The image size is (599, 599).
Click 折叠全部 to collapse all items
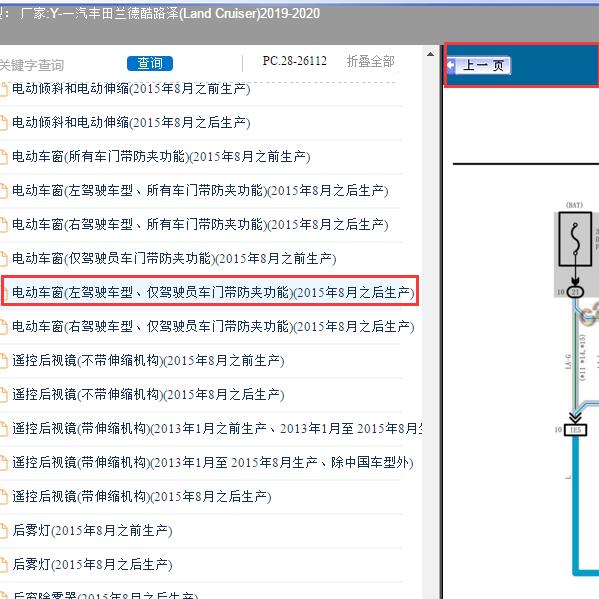tap(370, 62)
